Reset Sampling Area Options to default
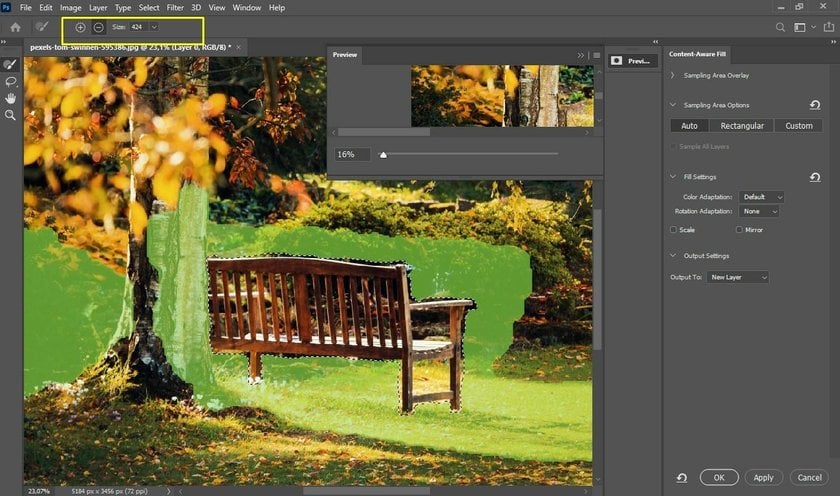This screenshot has height=496, width=840. pyautogui.click(x=815, y=105)
